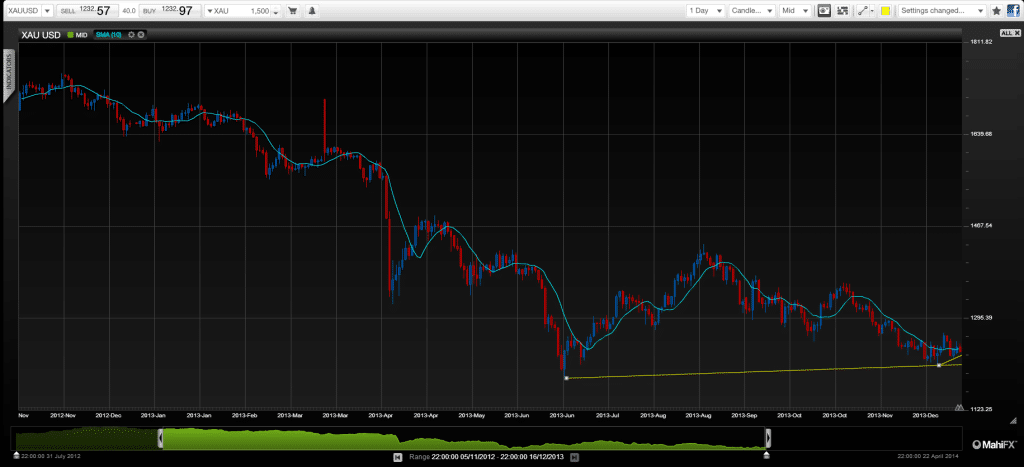Select the trend line drawing tool

tap(862, 10)
